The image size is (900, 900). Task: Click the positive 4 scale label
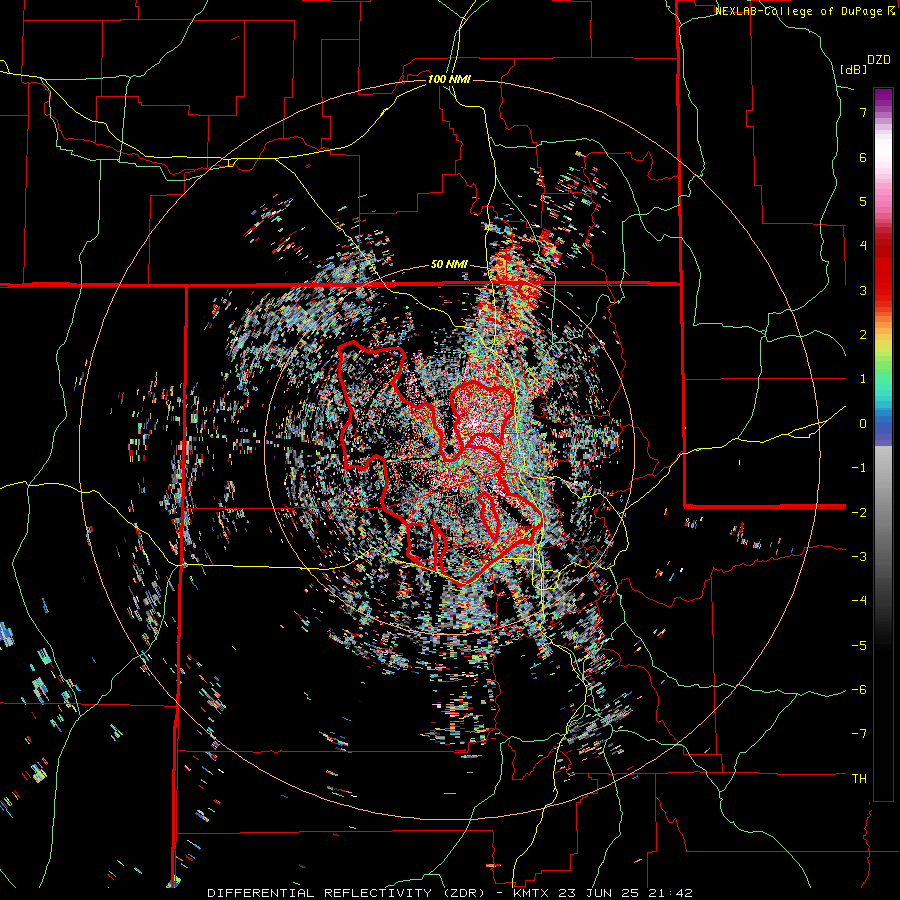tap(863, 246)
